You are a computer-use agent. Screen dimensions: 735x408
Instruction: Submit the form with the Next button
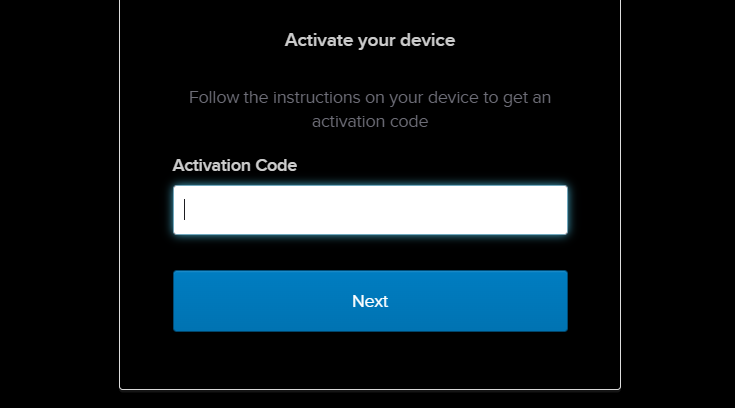click(x=370, y=301)
